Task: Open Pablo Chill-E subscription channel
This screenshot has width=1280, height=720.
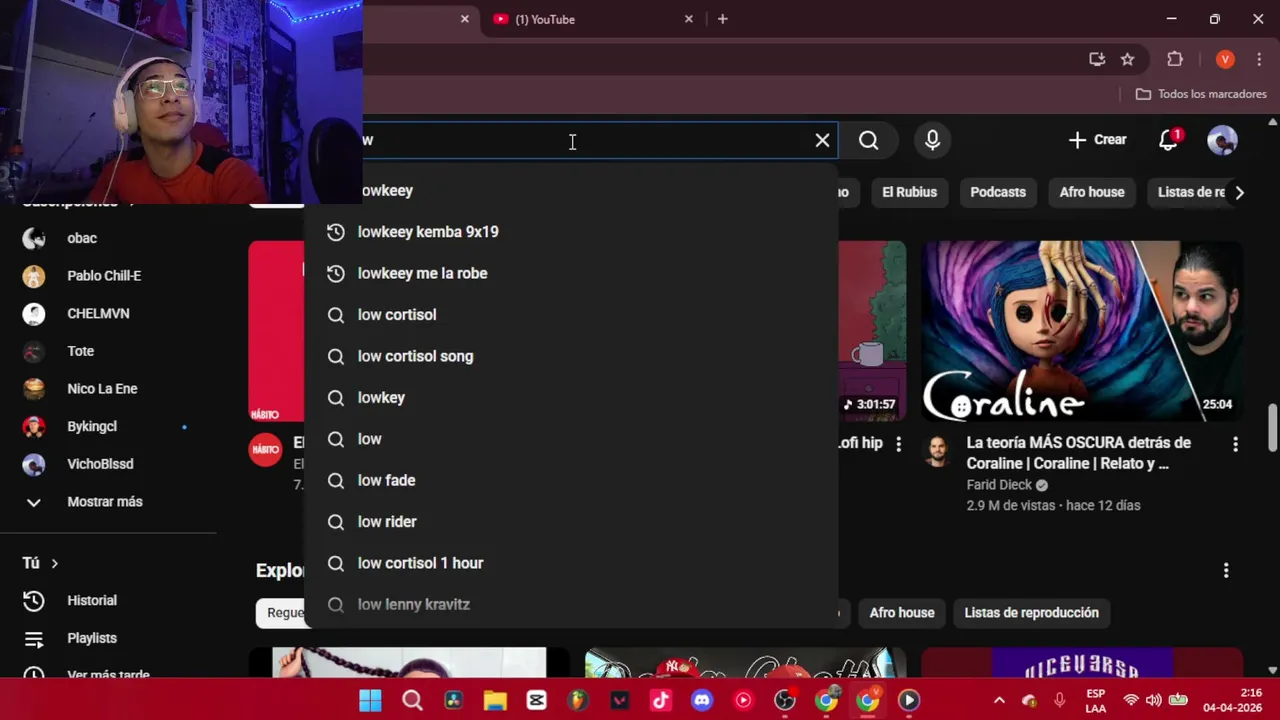Action: point(108,276)
